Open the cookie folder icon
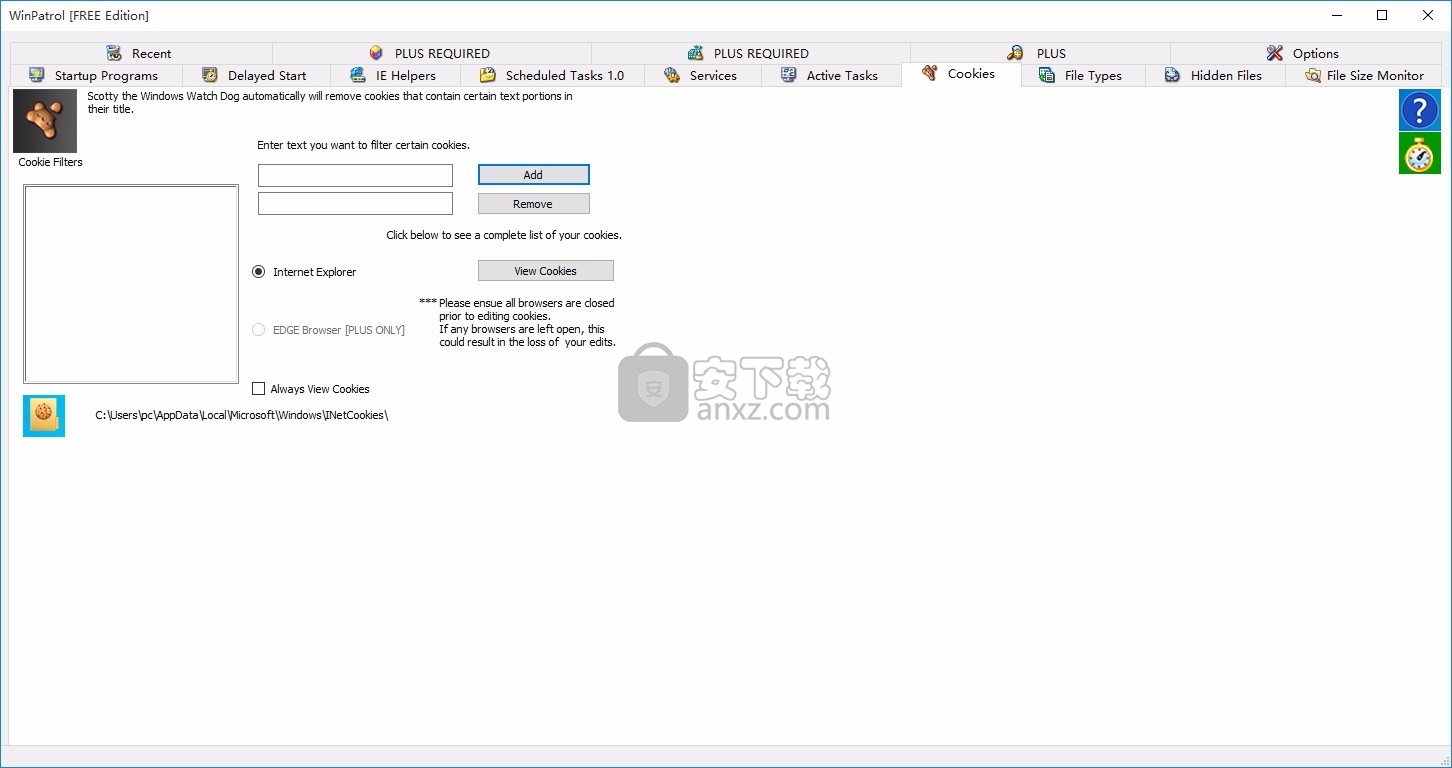The height and width of the screenshot is (768, 1452). [44, 416]
